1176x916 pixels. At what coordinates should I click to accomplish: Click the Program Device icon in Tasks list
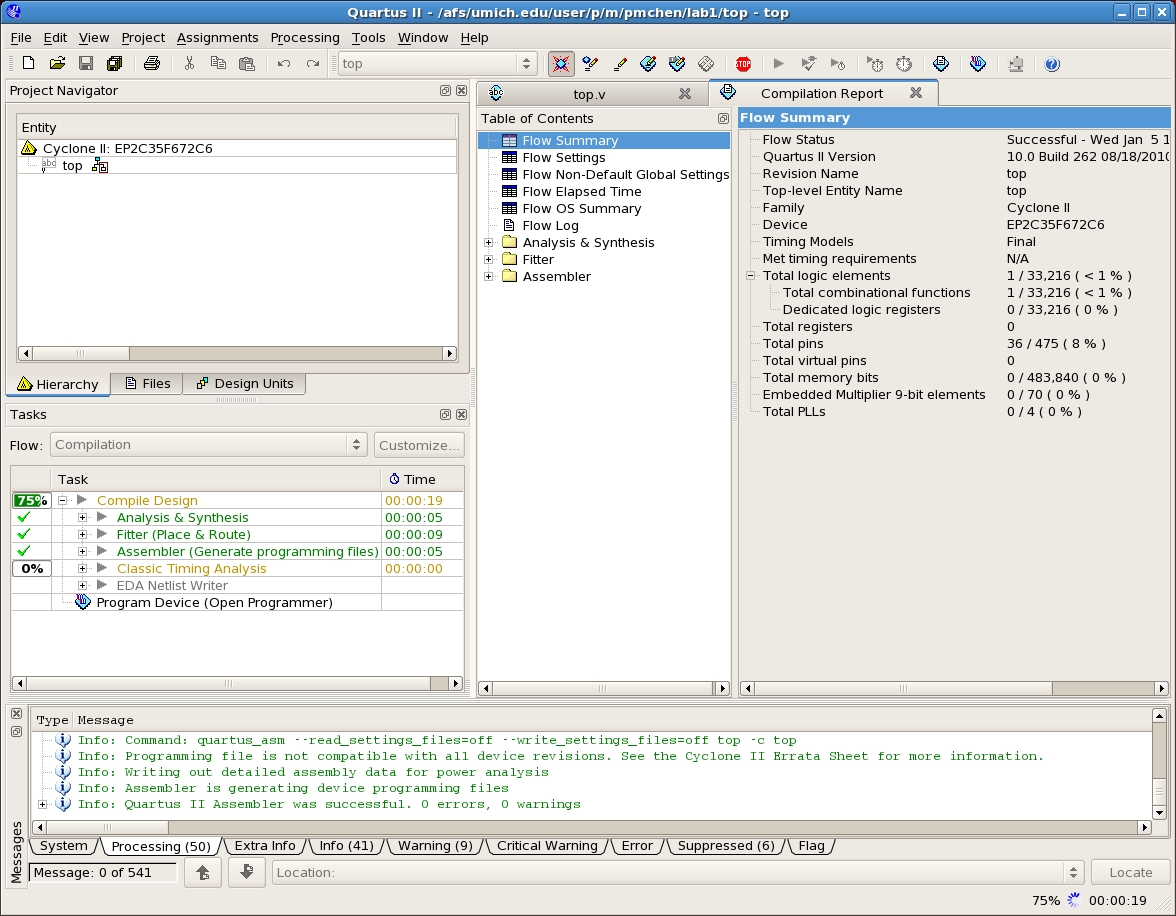point(82,602)
